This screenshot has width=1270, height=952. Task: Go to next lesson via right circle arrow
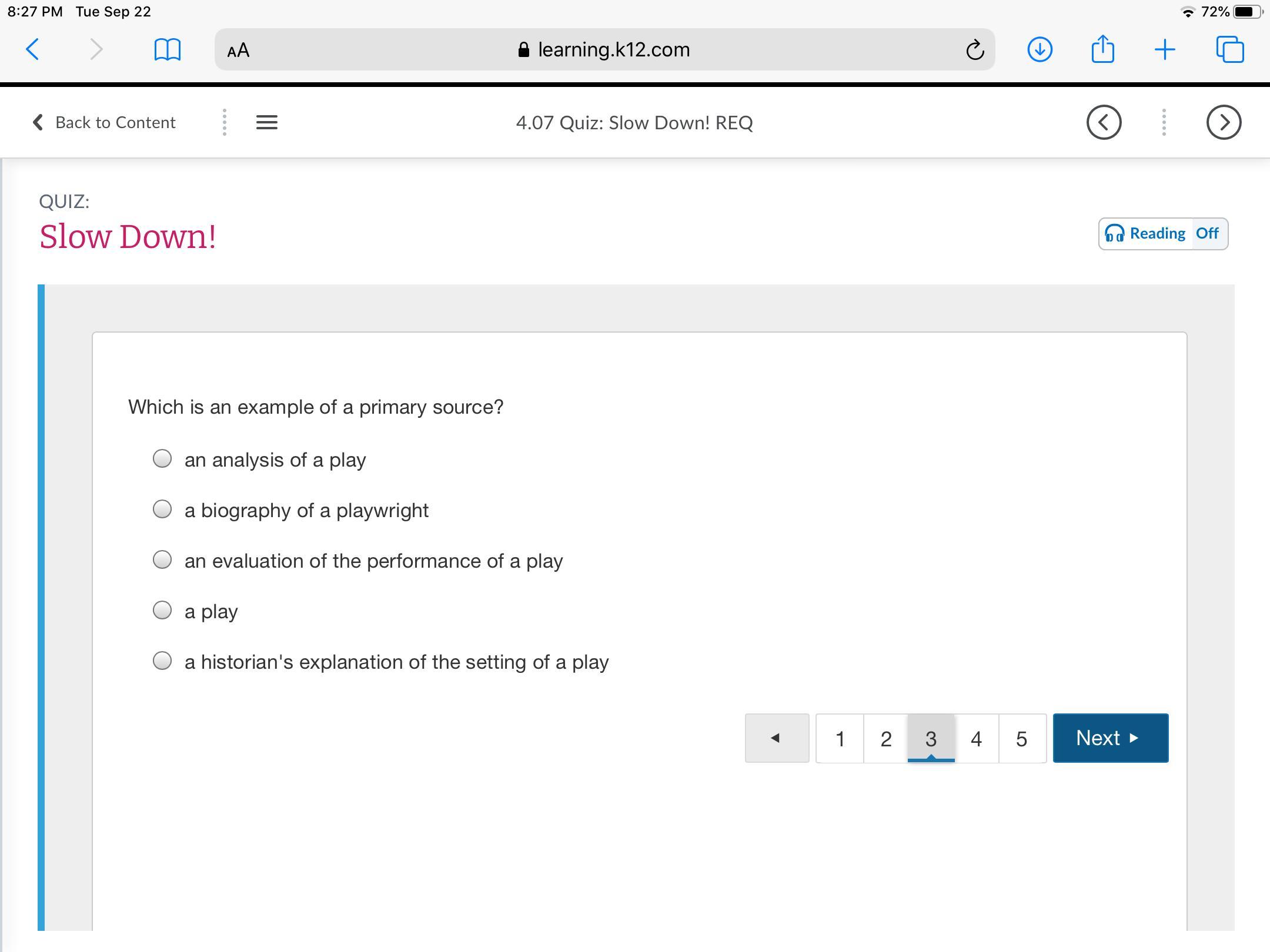click(1224, 122)
